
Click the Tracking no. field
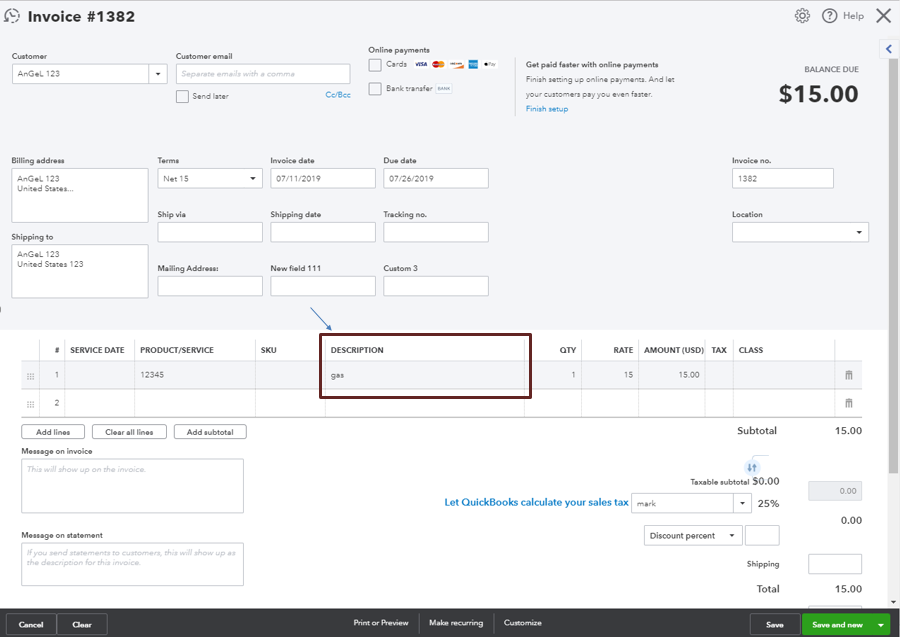[436, 232]
